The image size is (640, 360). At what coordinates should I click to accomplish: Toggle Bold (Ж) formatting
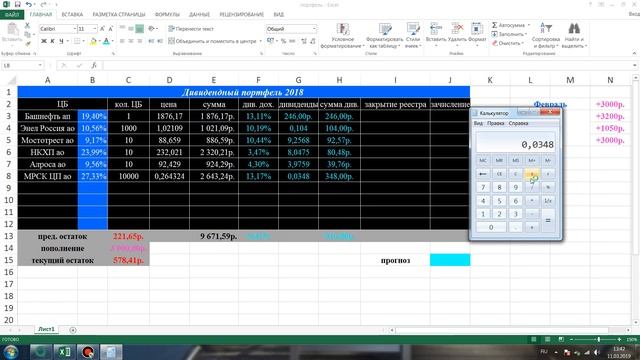44,41
